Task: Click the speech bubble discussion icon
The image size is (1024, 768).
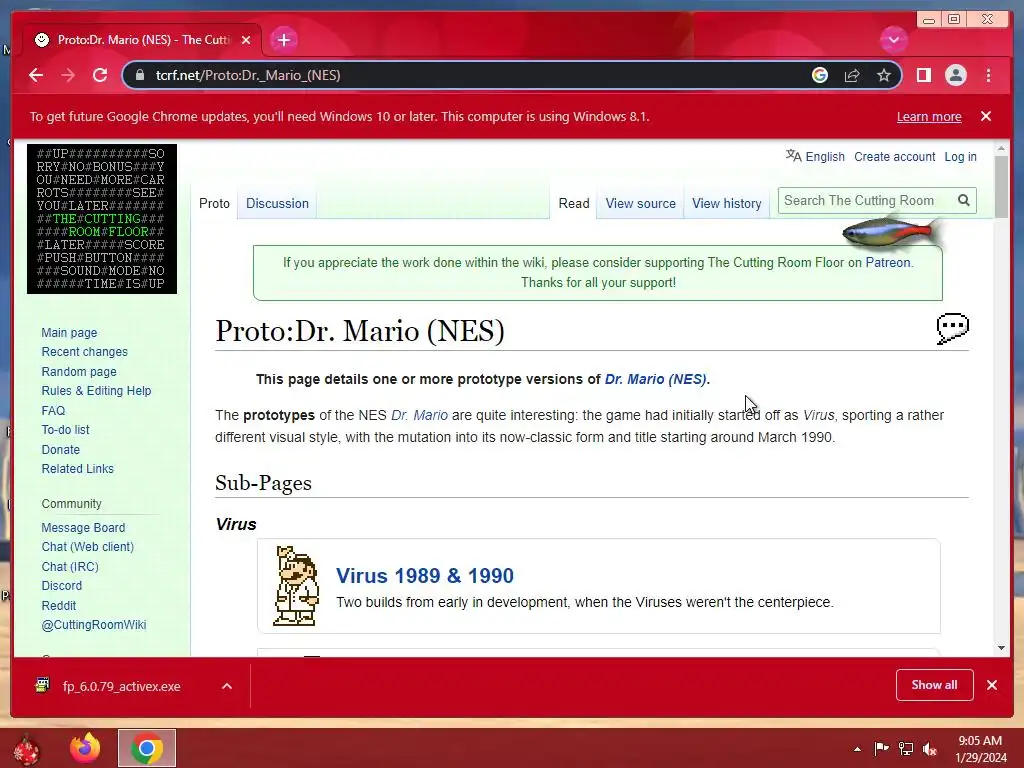Action: (x=952, y=328)
